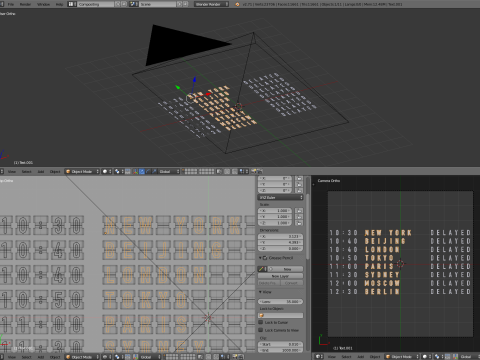Open View menu in top 3D viewport header

[x=12, y=171]
